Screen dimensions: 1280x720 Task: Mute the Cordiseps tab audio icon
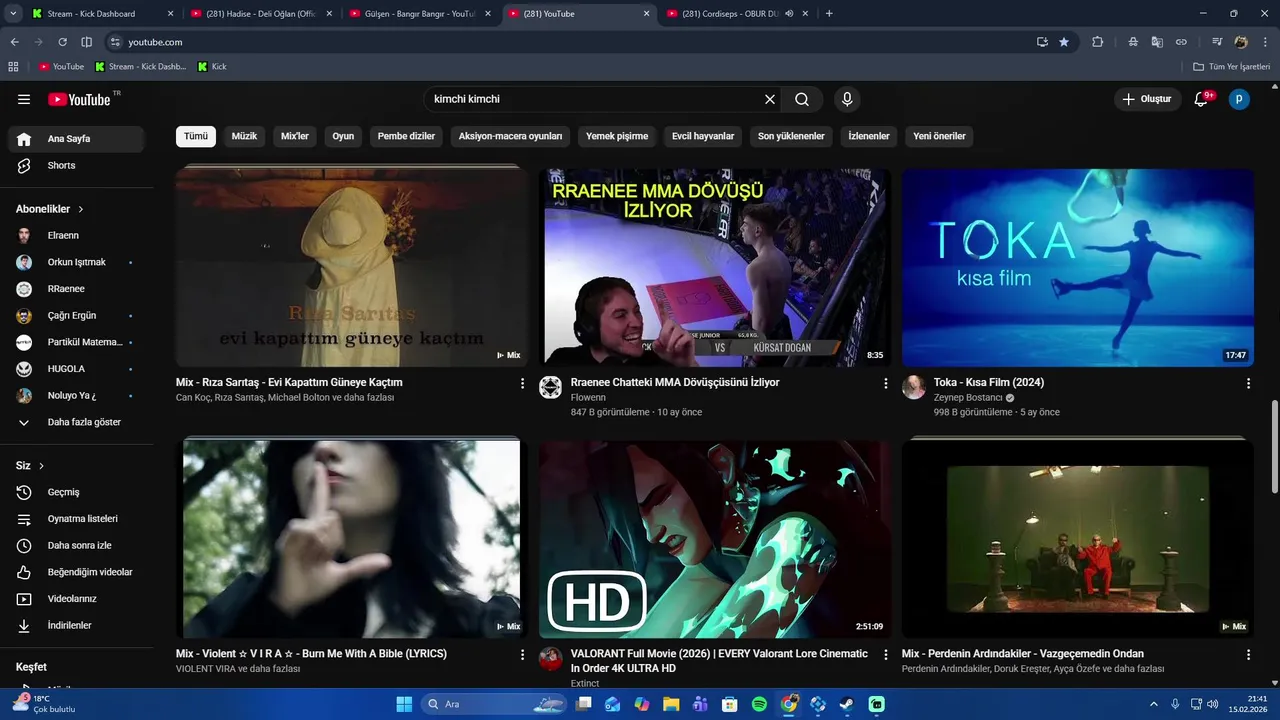789,13
